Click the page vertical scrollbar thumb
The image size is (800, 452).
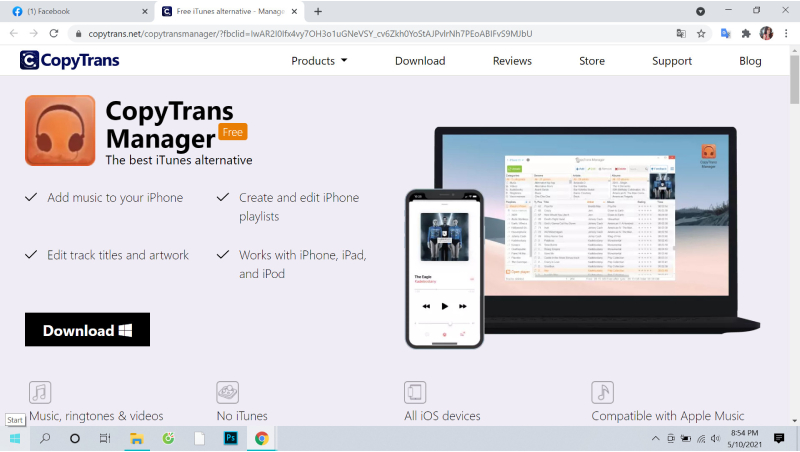[794, 79]
